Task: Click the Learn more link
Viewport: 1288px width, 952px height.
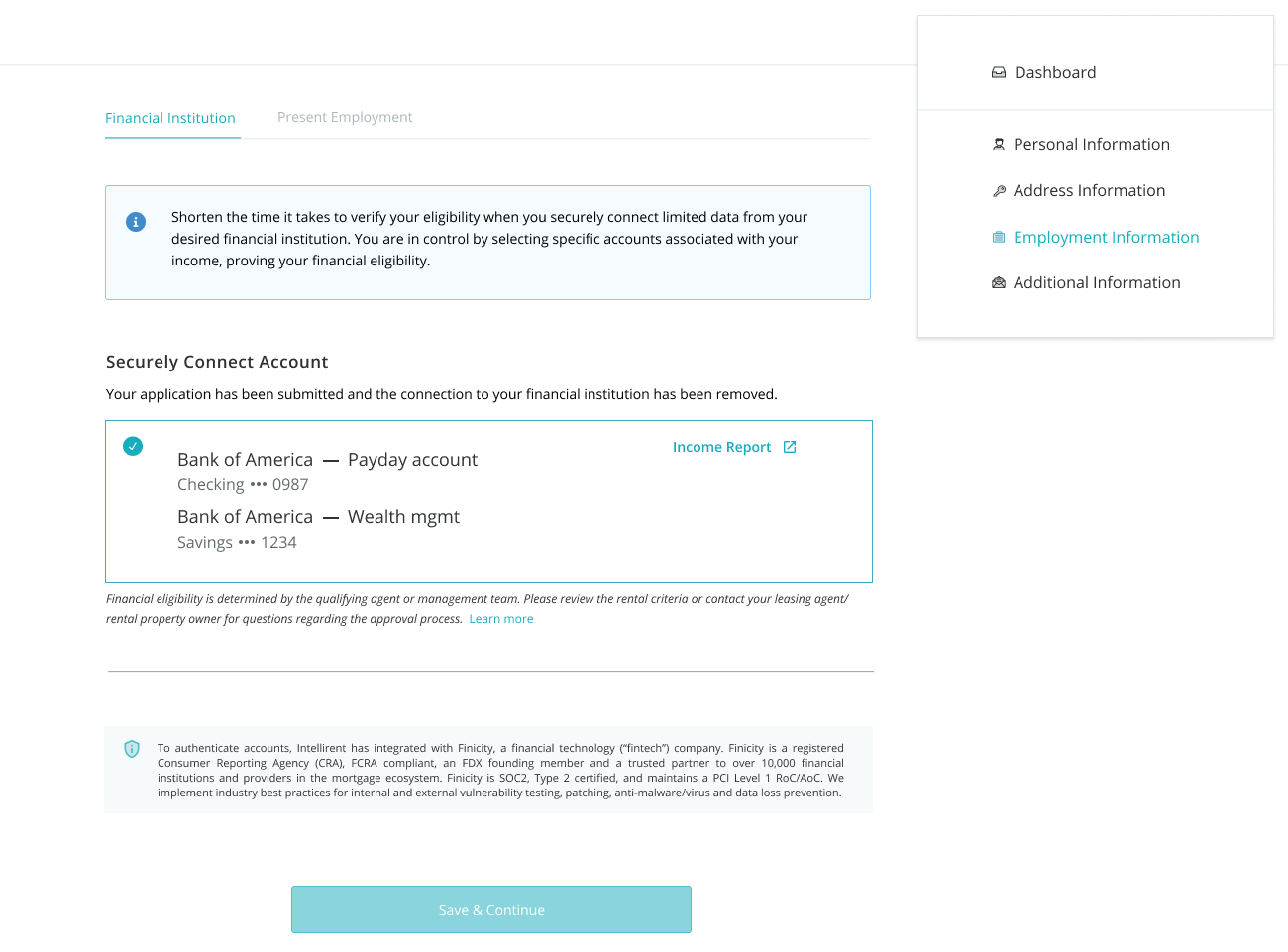Action: pos(500,619)
